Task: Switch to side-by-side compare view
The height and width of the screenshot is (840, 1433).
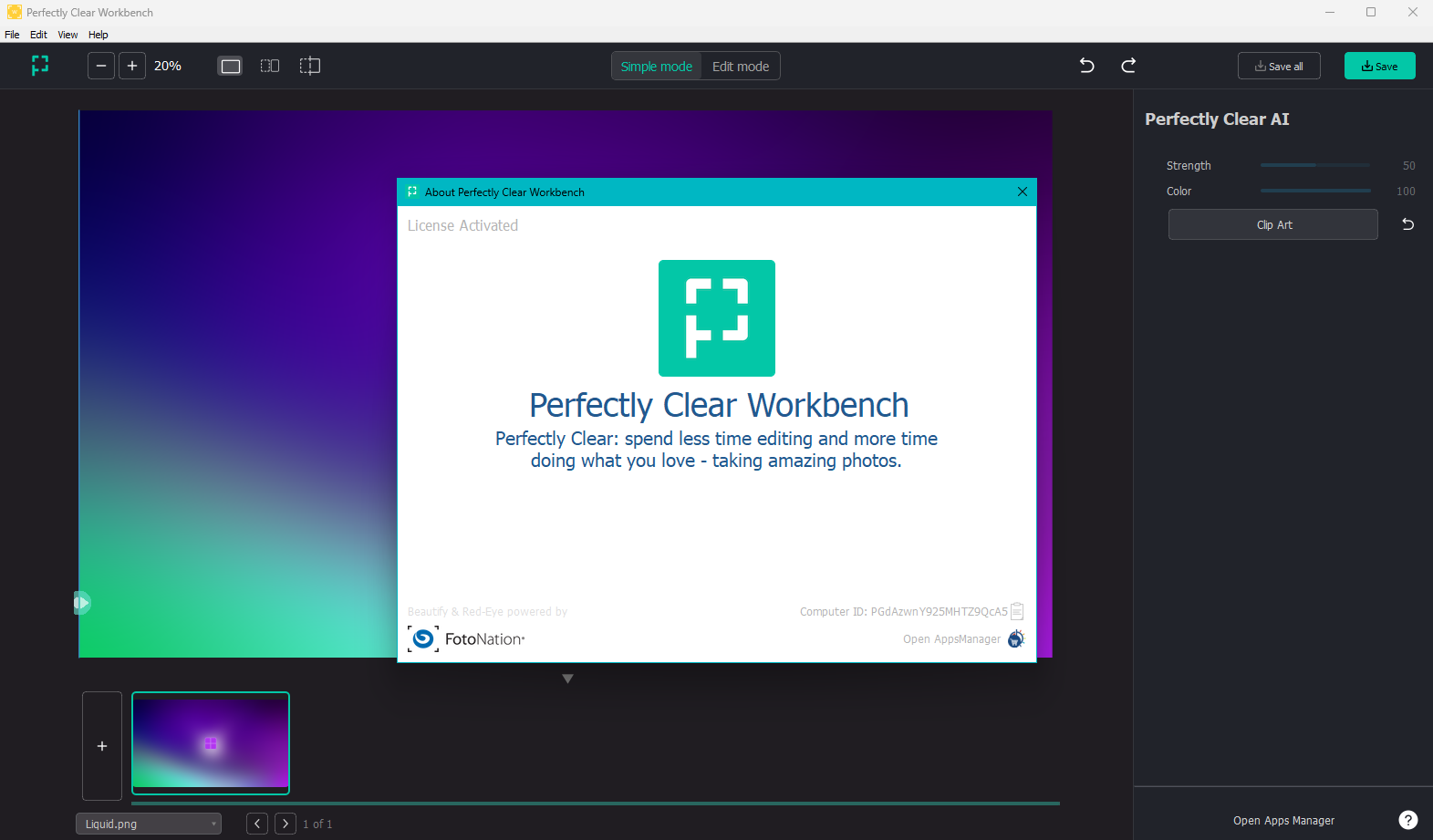Action: coord(270,66)
